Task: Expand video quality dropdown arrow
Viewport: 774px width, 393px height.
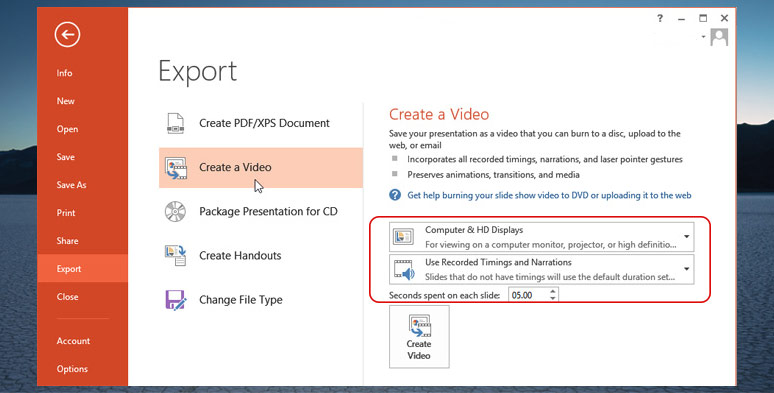Action: point(687,236)
